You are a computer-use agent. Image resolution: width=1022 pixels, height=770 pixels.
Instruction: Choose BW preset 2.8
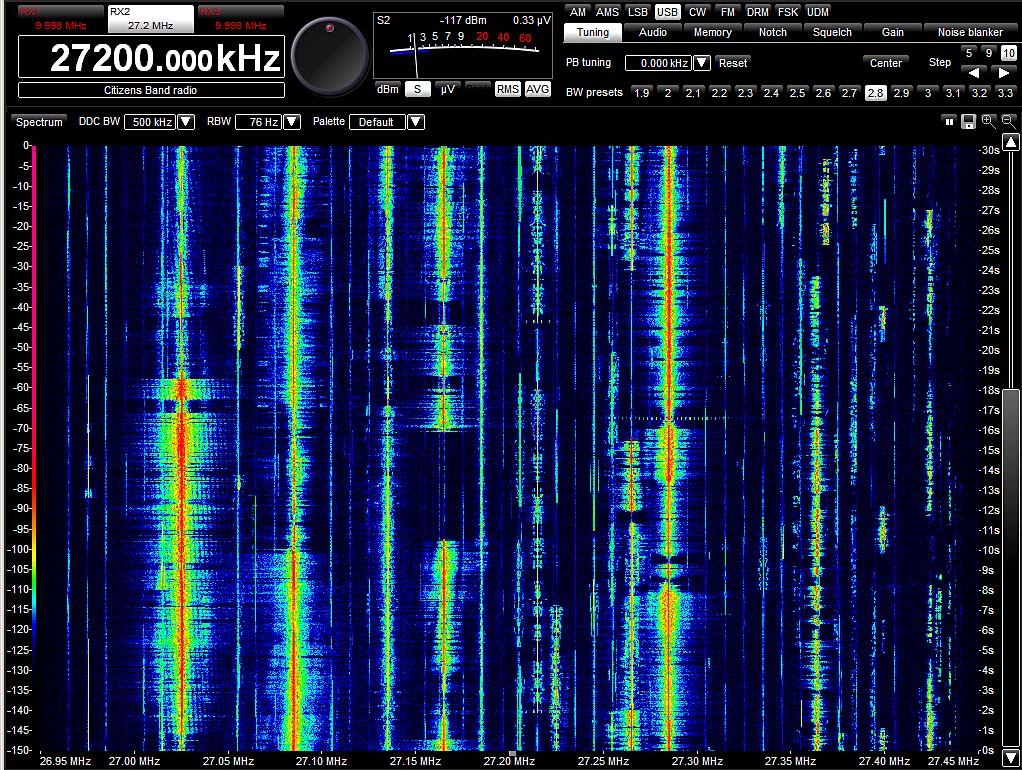[x=875, y=93]
